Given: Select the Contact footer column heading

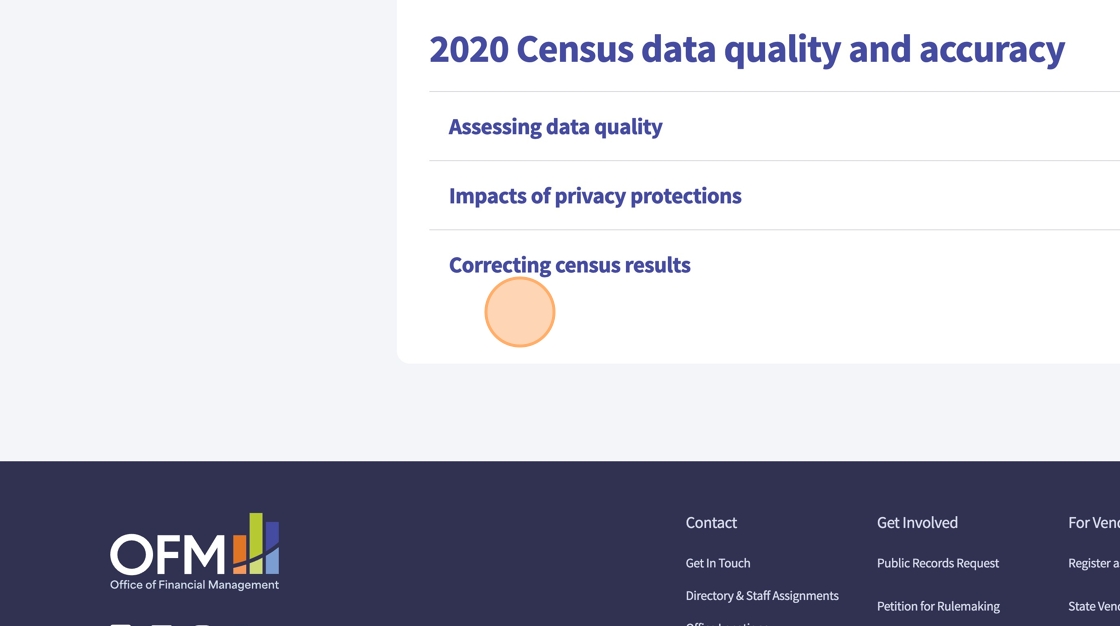Looking at the screenshot, I should 711,522.
